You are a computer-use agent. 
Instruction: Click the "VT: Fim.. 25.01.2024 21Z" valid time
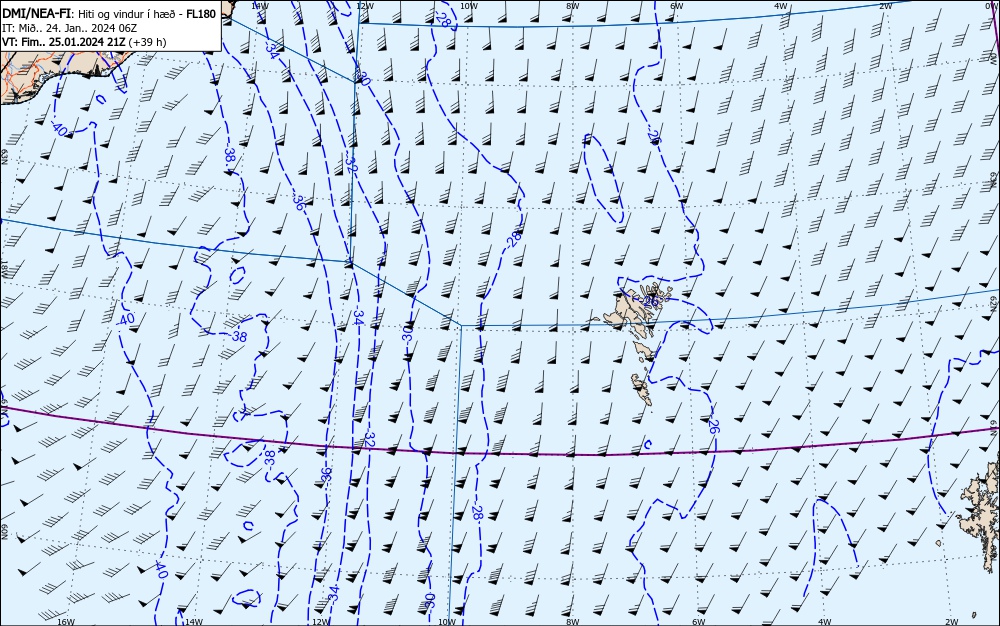coord(64,42)
